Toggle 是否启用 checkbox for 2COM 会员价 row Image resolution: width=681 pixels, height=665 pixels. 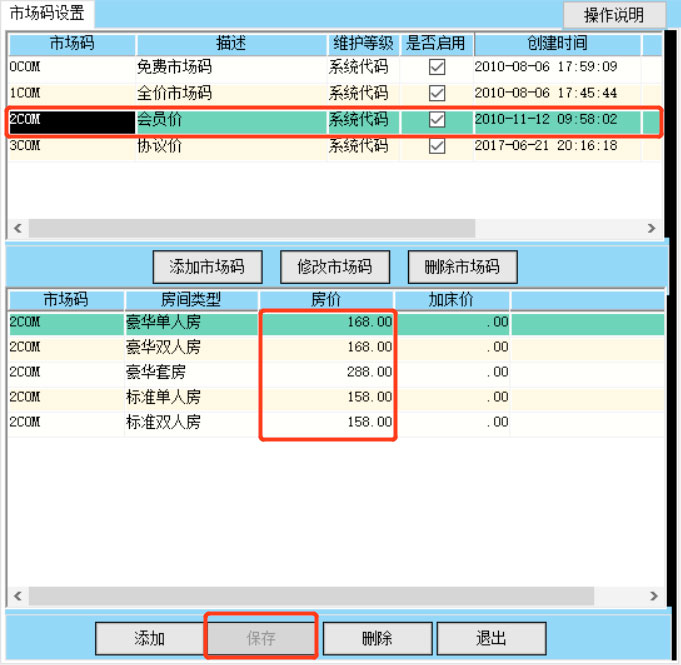pos(436,119)
